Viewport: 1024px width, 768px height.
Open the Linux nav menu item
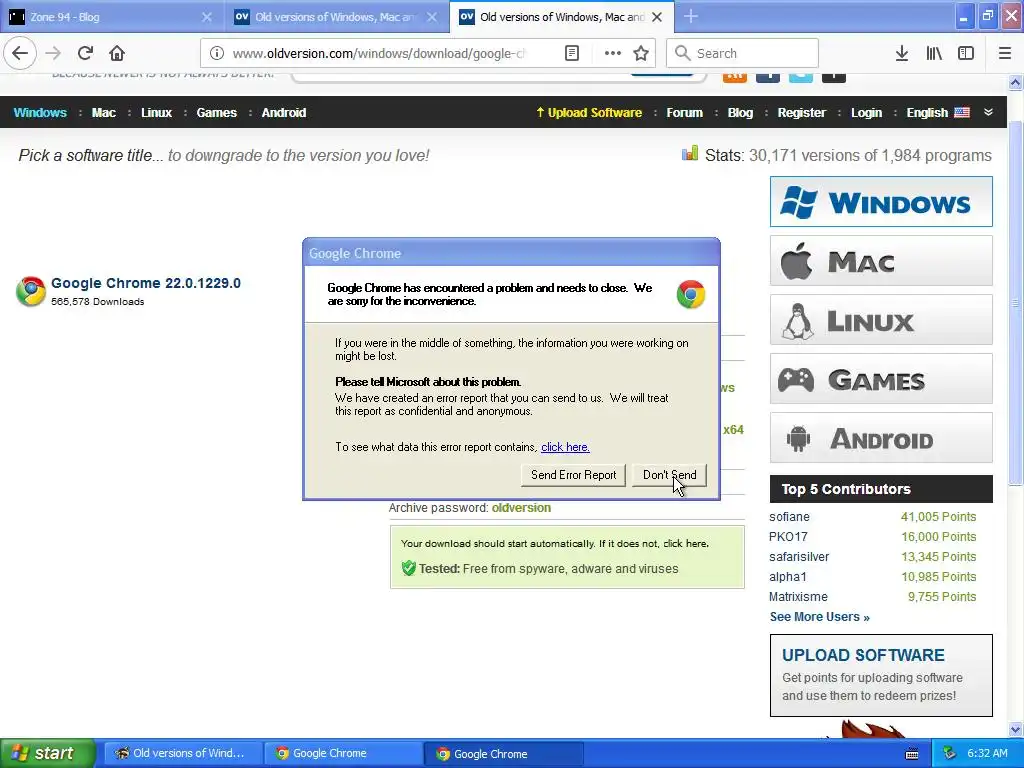[157, 112]
